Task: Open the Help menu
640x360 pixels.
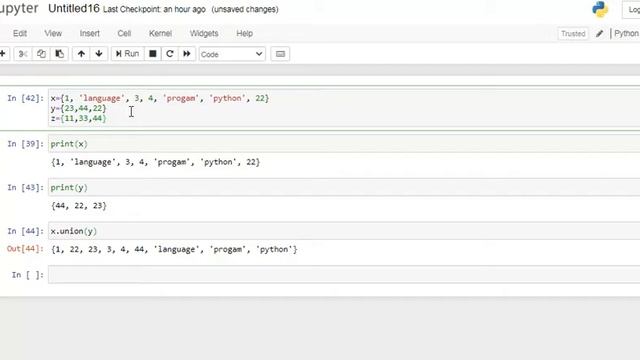Action: [x=244, y=33]
